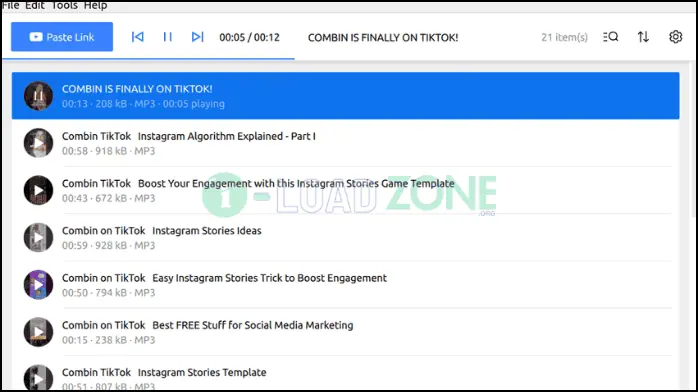Play Easy Instagram Stories Trick track

[38, 285]
